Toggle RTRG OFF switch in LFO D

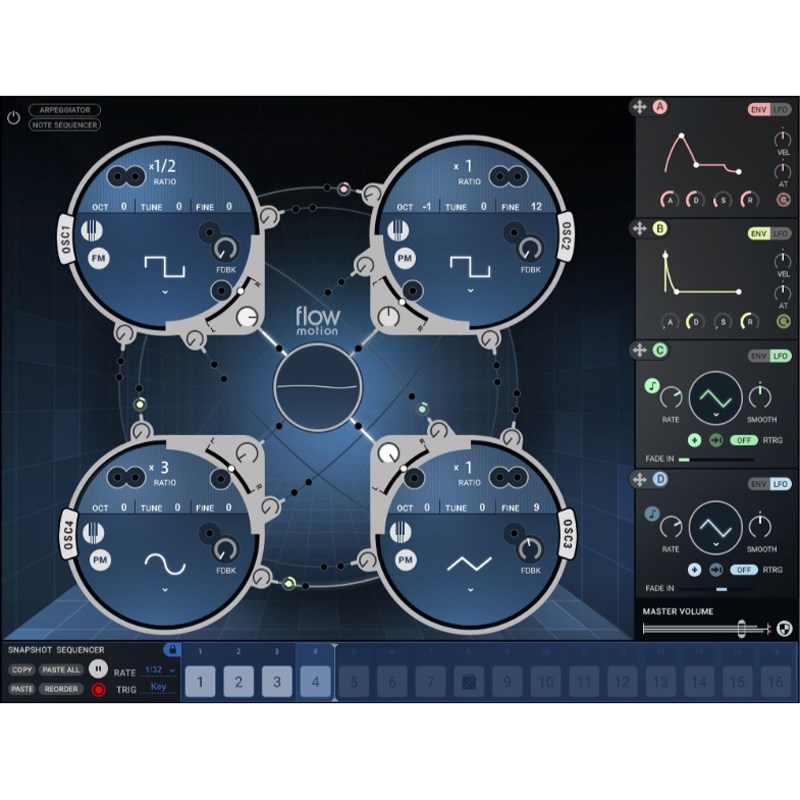point(743,569)
